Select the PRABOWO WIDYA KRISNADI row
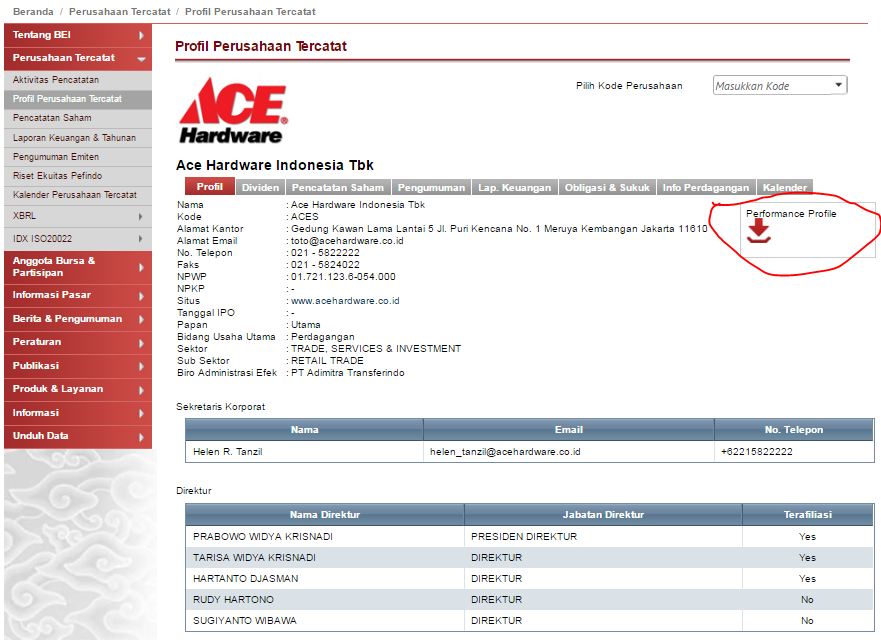The width and height of the screenshot is (881, 640). [x=530, y=537]
